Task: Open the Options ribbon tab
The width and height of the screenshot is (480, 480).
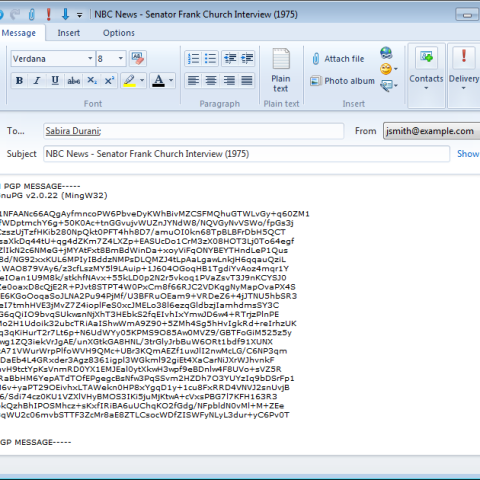Action: click(x=119, y=33)
